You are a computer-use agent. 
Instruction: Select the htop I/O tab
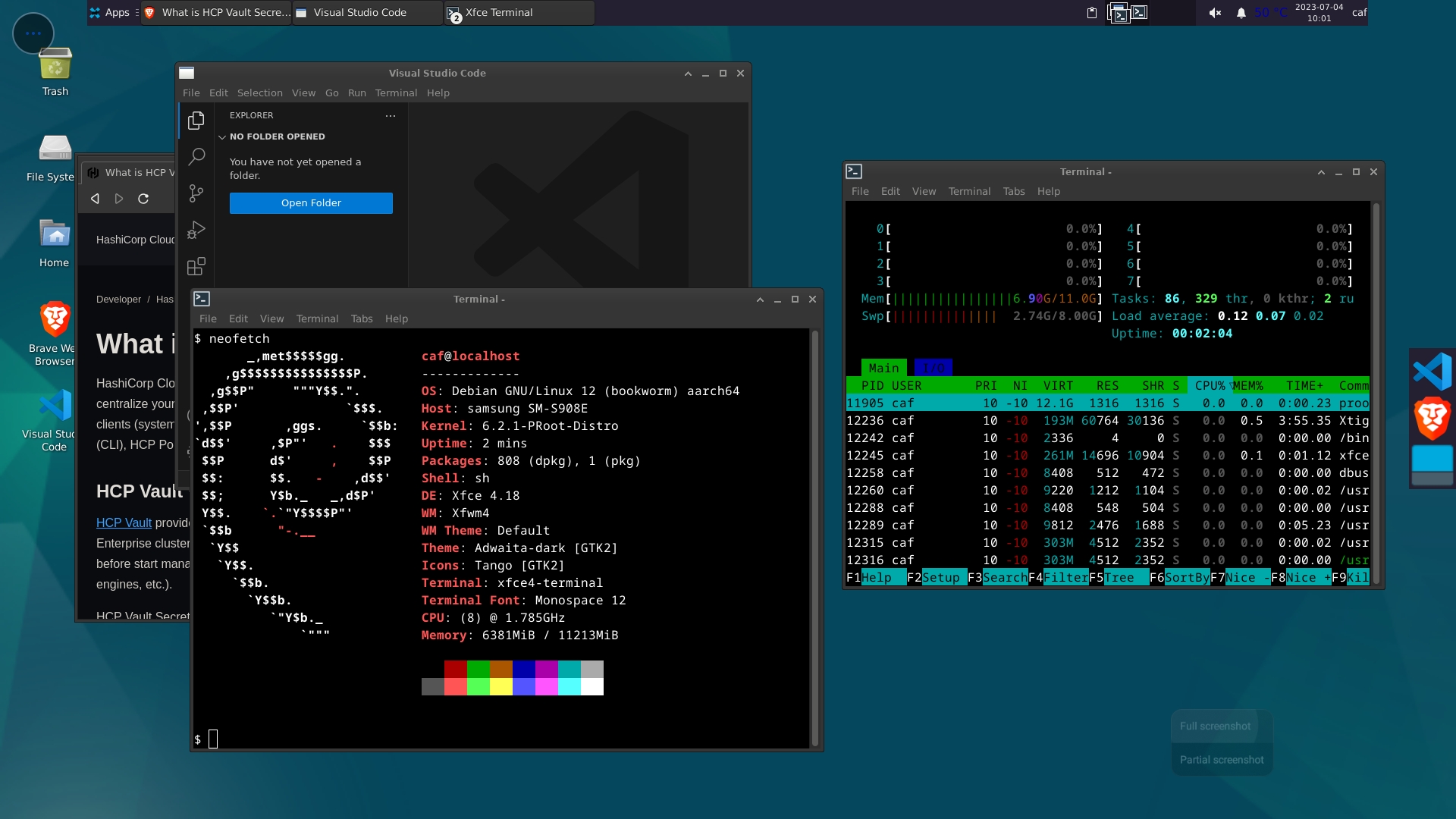(x=934, y=368)
